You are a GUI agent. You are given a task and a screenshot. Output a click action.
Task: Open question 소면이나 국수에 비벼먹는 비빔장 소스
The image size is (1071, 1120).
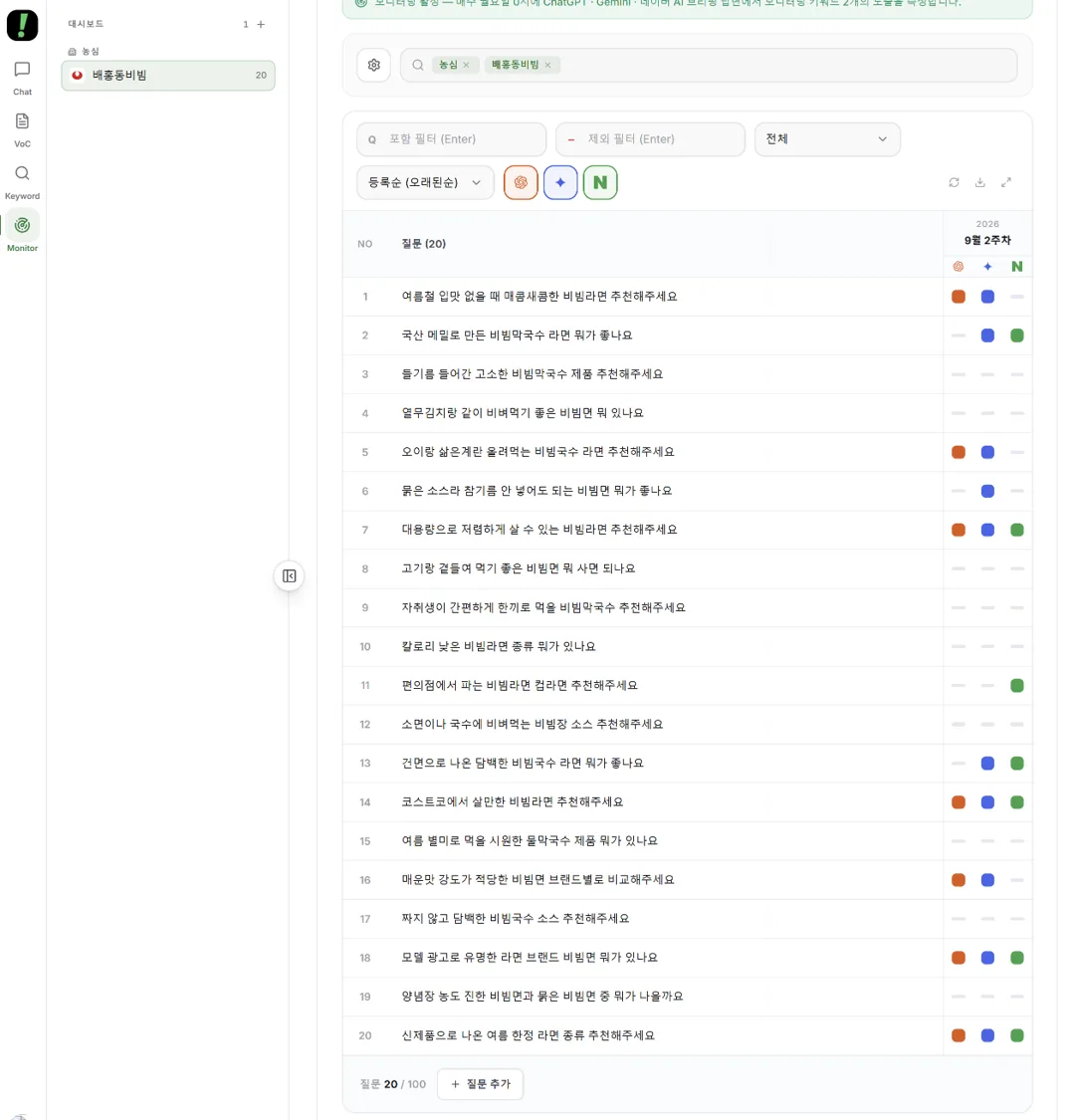532,725
